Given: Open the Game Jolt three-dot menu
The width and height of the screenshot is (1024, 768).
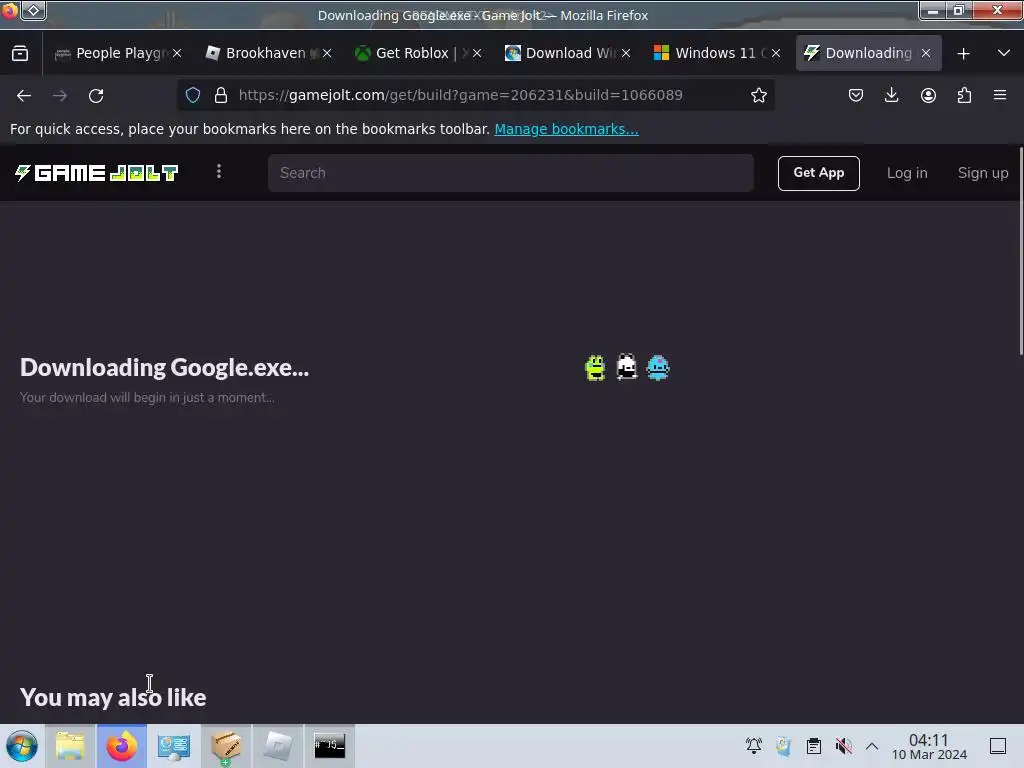Looking at the screenshot, I should [x=219, y=172].
